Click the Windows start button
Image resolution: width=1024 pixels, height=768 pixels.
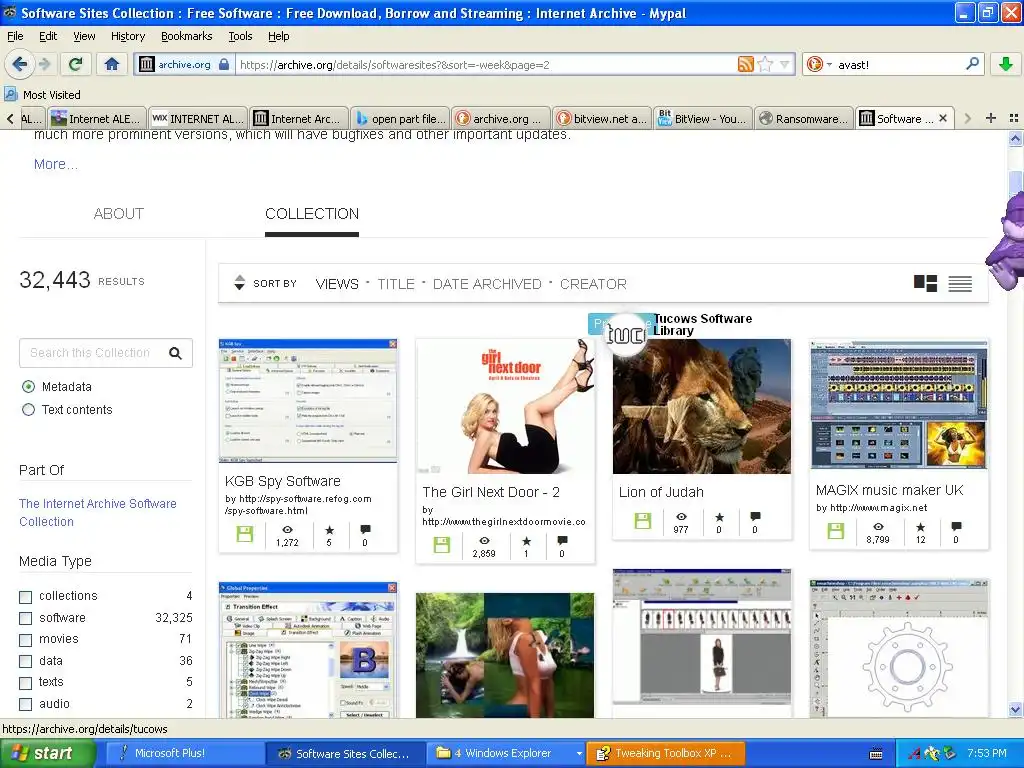pos(47,754)
